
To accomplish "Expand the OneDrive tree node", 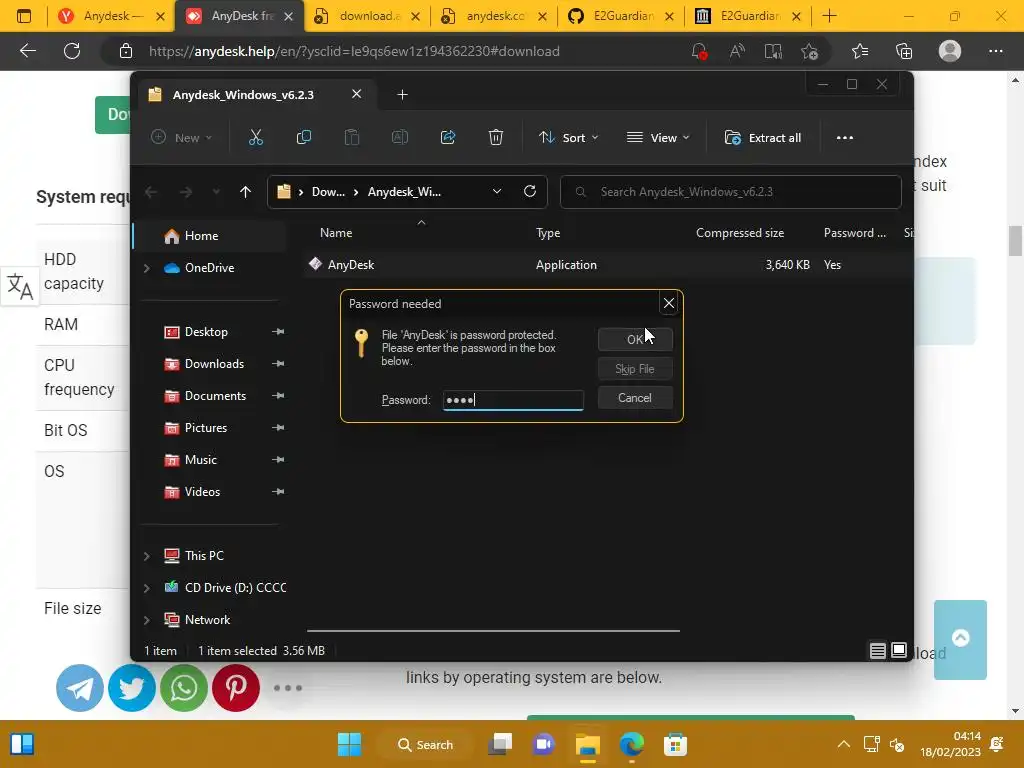I will tap(147, 268).
